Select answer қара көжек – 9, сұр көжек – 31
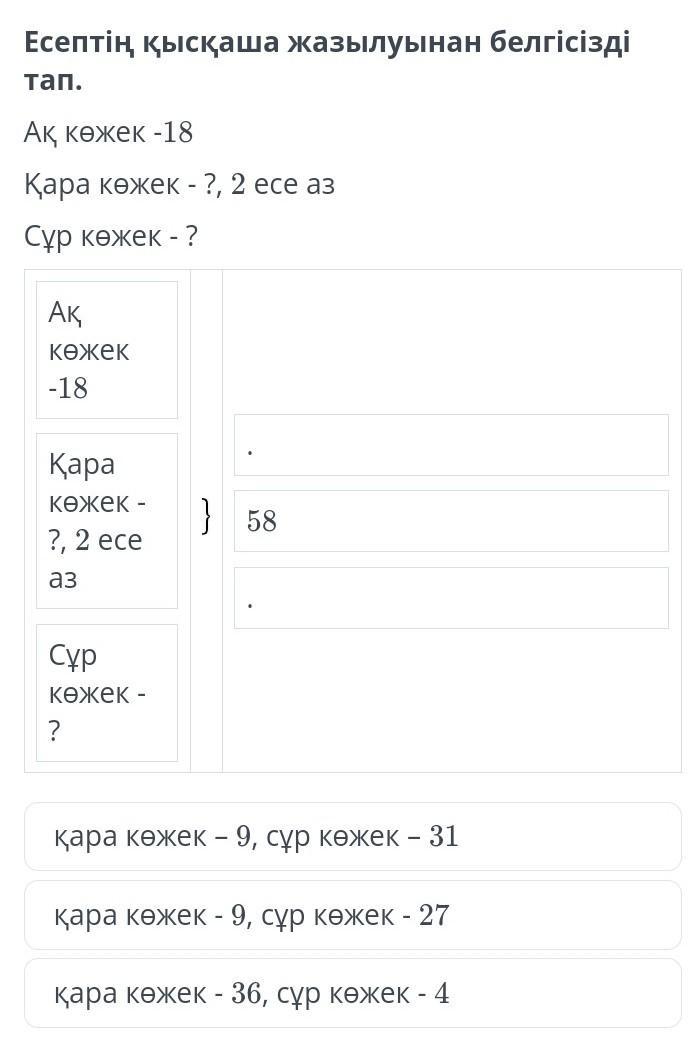The height and width of the screenshot is (1045, 699). (352, 836)
